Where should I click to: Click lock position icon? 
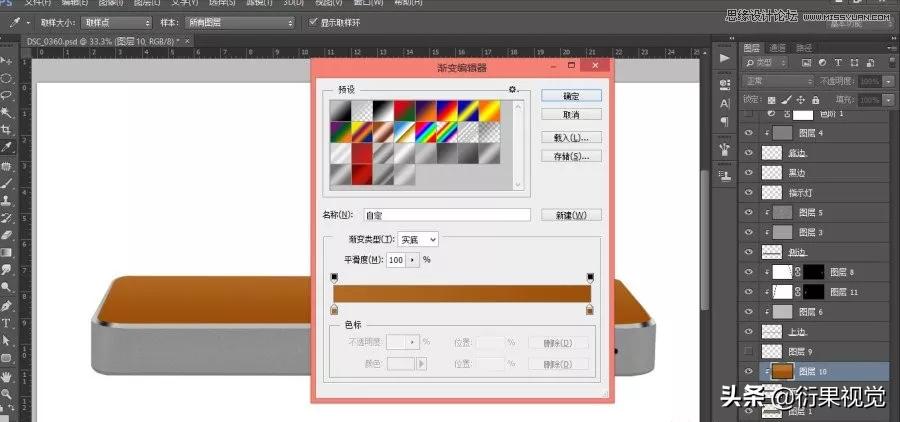point(801,100)
